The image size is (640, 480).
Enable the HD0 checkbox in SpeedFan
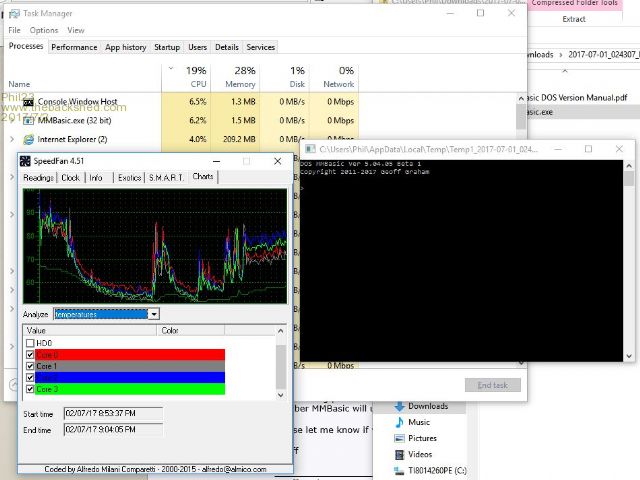point(30,343)
